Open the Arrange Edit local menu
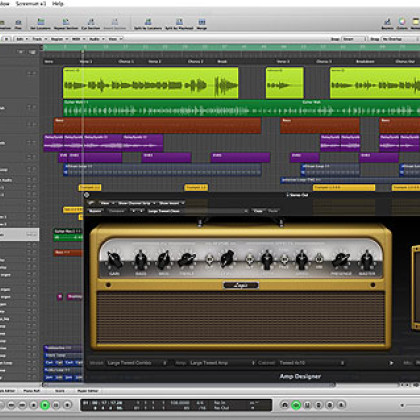 [x=21, y=39]
